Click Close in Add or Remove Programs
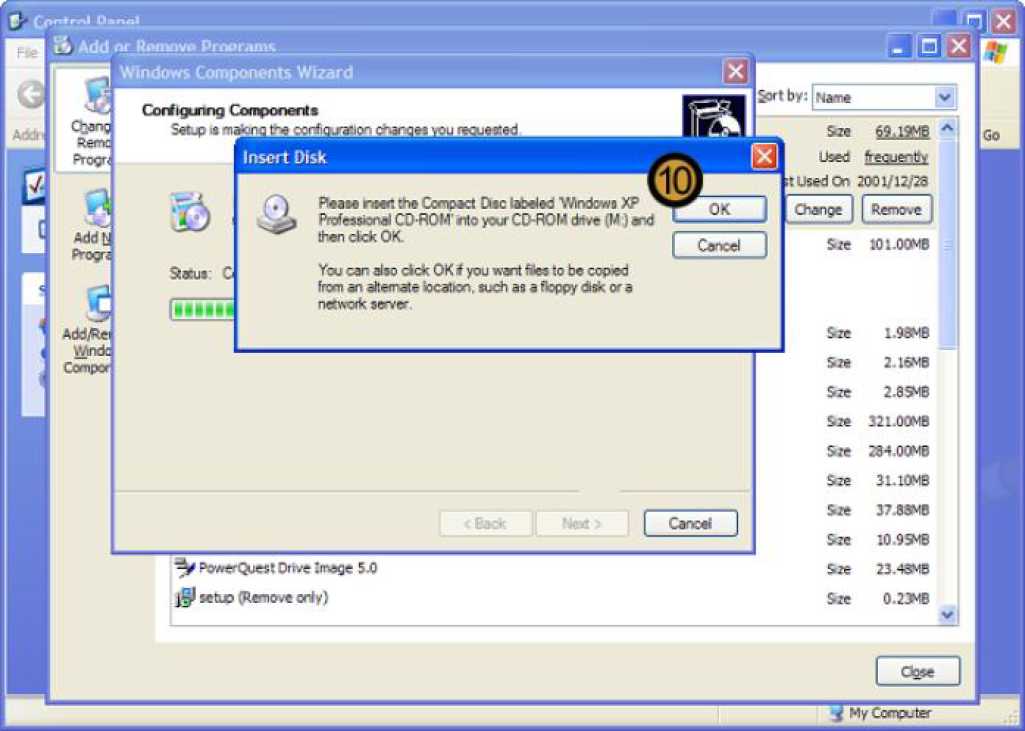Screen dimensions: 1025x731 coord(918,672)
